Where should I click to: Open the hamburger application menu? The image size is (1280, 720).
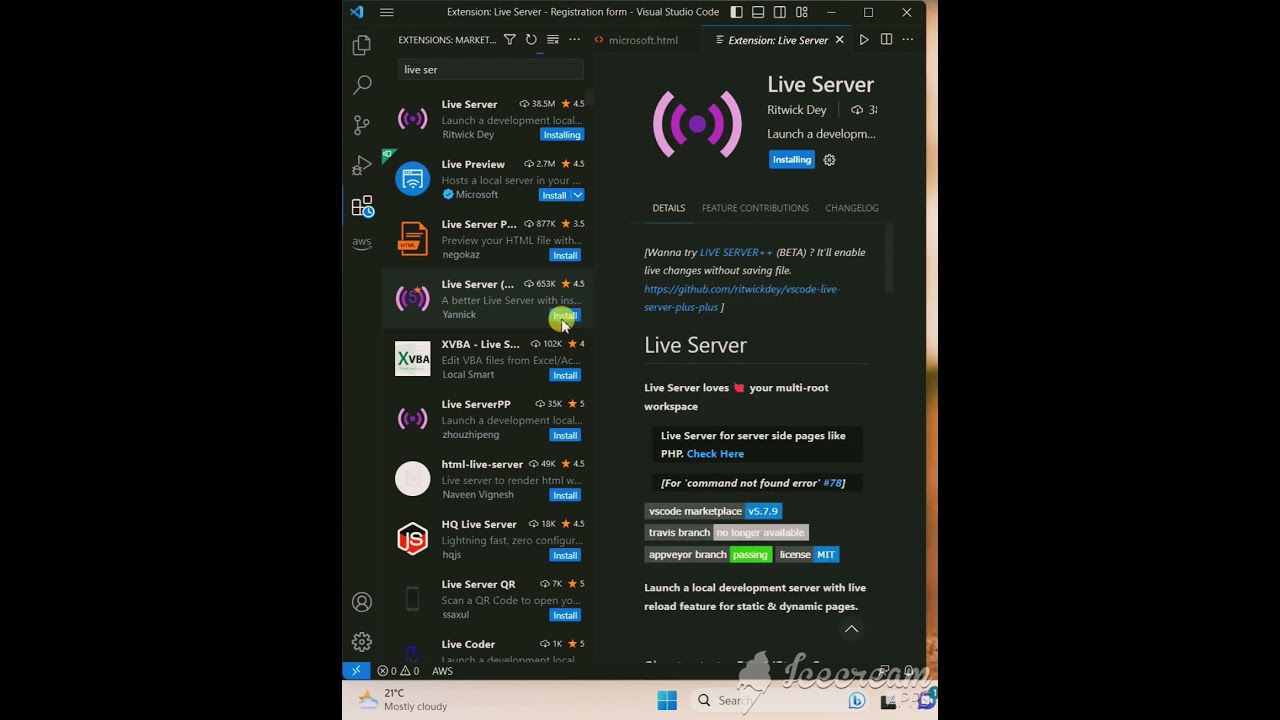(387, 12)
